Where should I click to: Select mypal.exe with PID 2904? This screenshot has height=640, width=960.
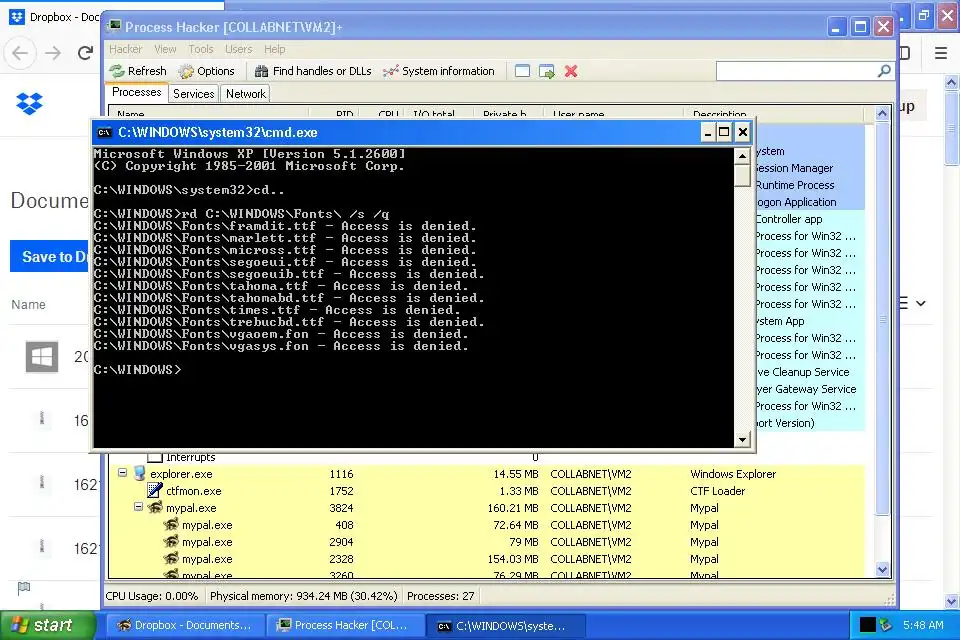pos(487,543)
